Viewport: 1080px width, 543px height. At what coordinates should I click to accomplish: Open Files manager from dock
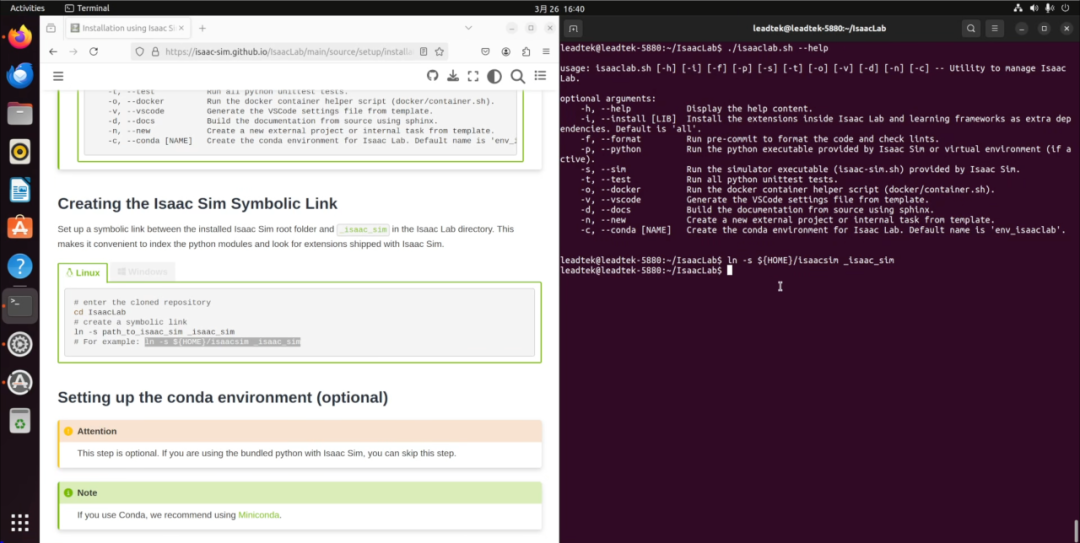click(x=20, y=113)
